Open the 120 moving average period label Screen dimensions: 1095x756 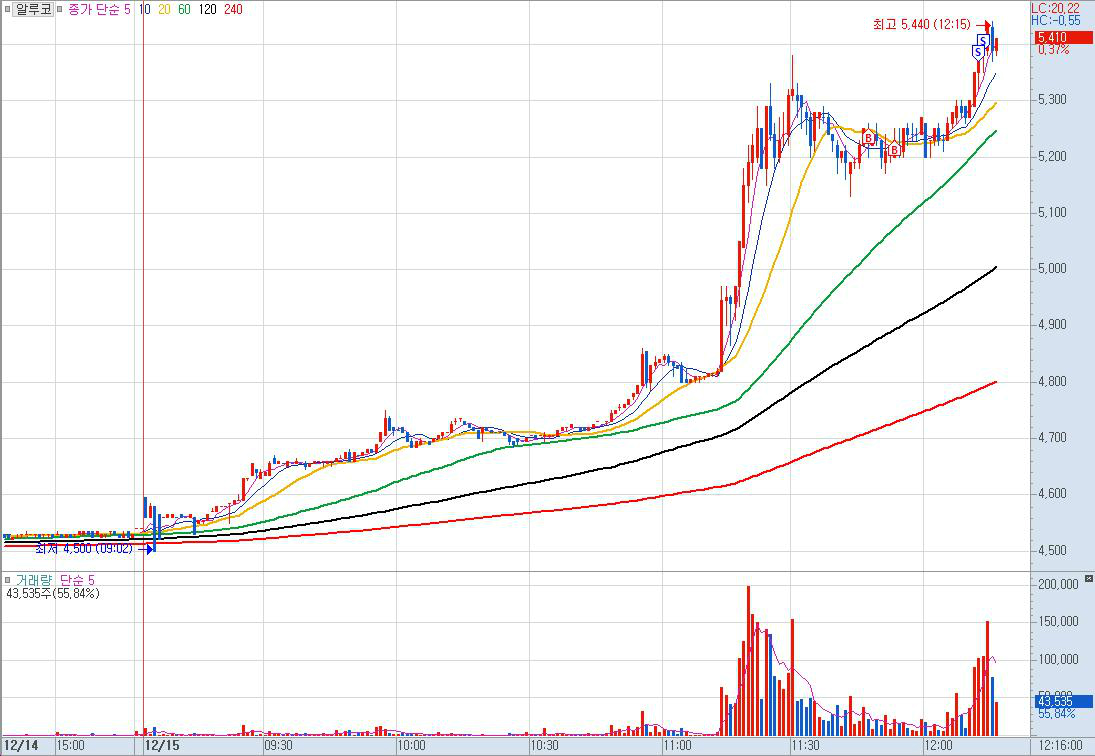click(x=209, y=9)
